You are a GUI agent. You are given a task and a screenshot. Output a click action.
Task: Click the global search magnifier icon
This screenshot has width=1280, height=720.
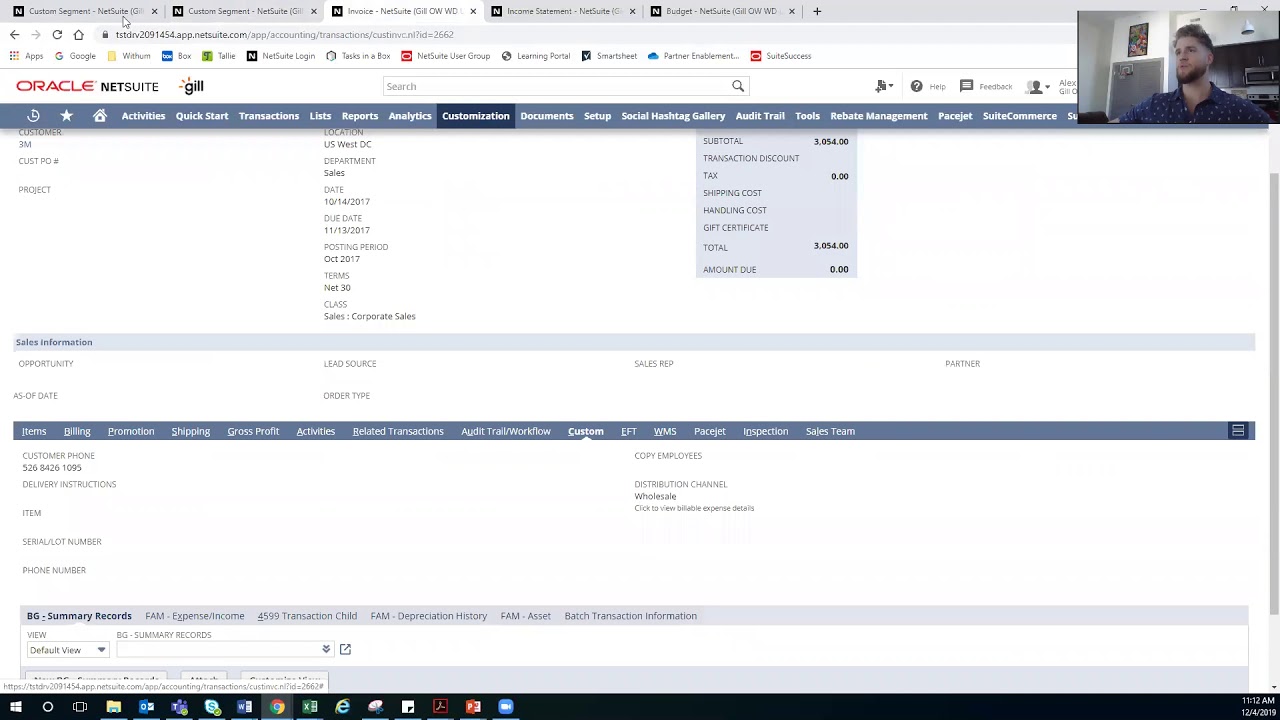tap(738, 86)
